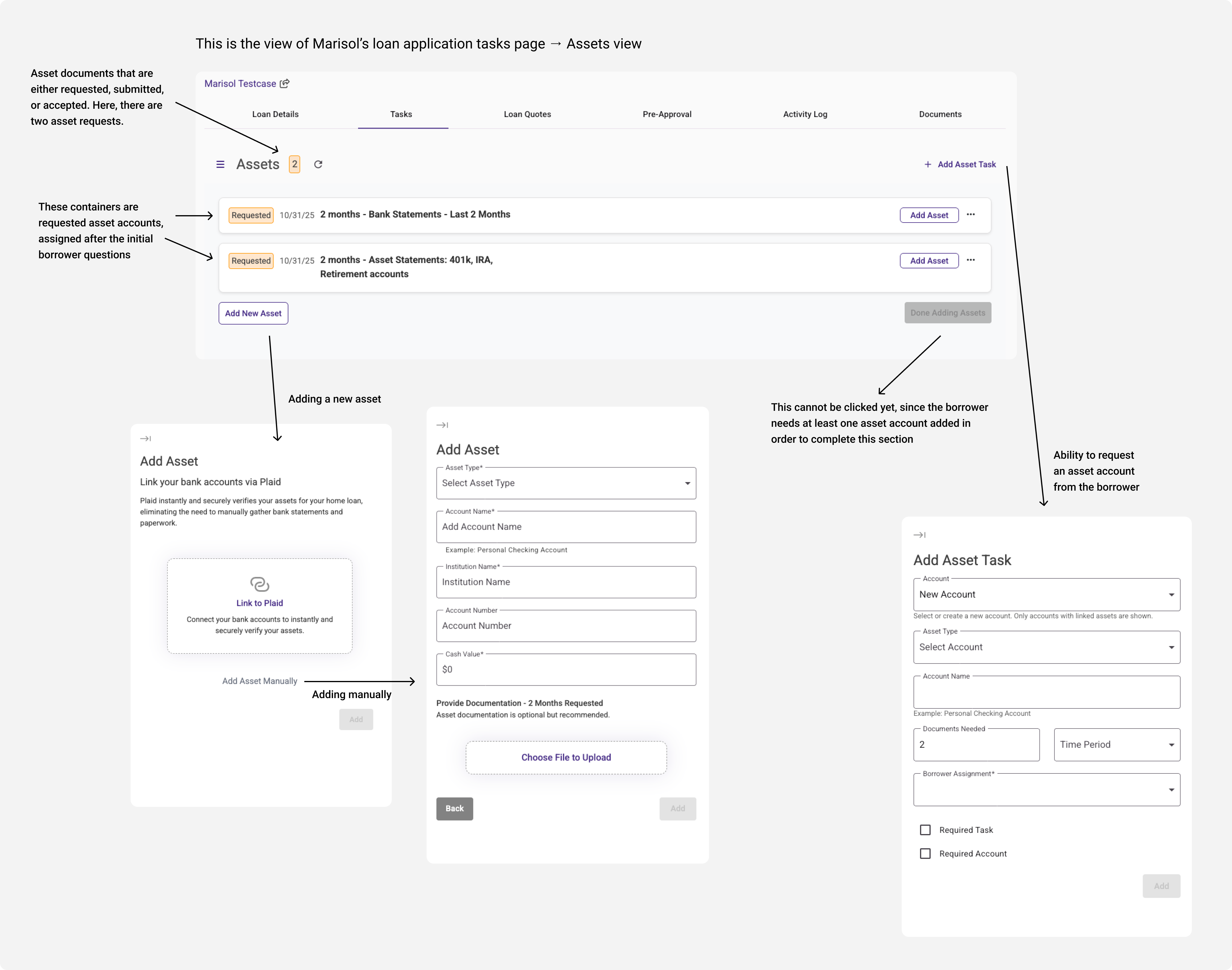
Task: Open the New Account dropdown
Action: tap(1046, 595)
